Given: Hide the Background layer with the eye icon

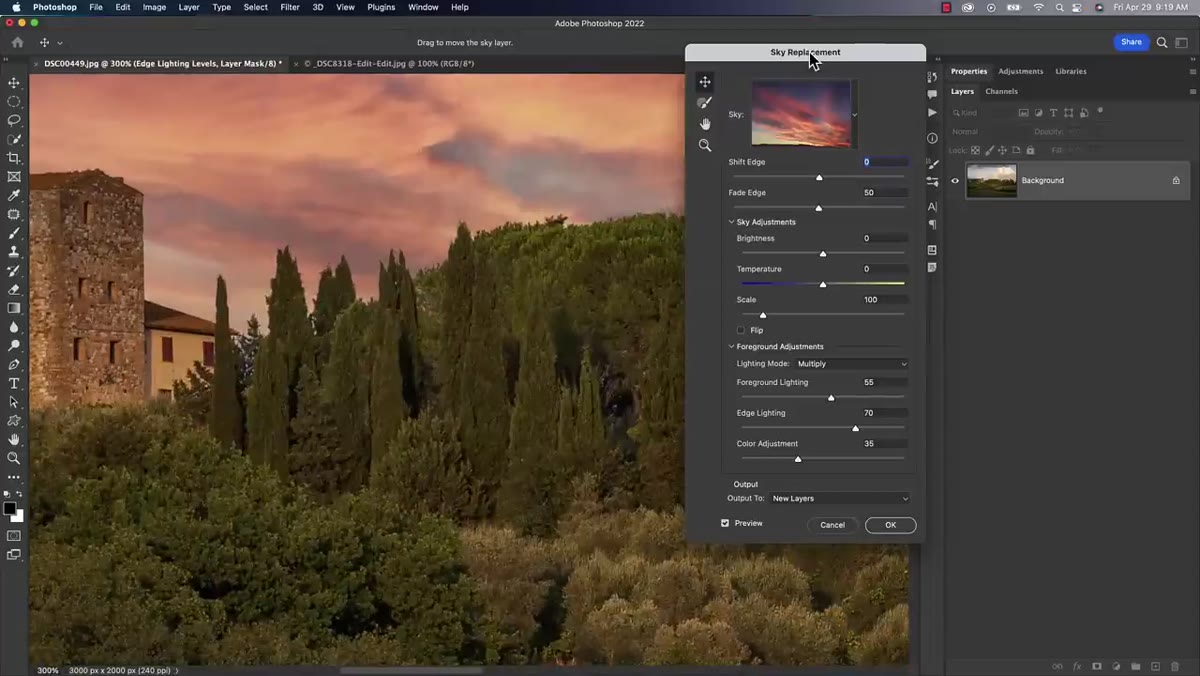Looking at the screenshot, I should [955, 181].
